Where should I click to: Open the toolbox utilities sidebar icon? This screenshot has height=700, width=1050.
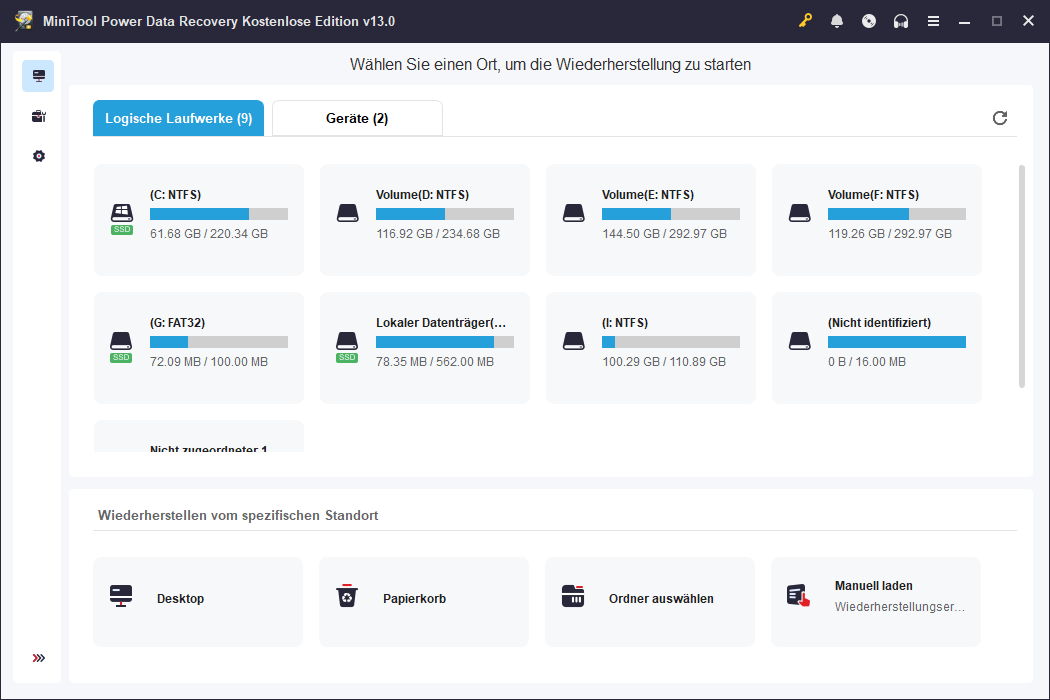pos(38,116)
